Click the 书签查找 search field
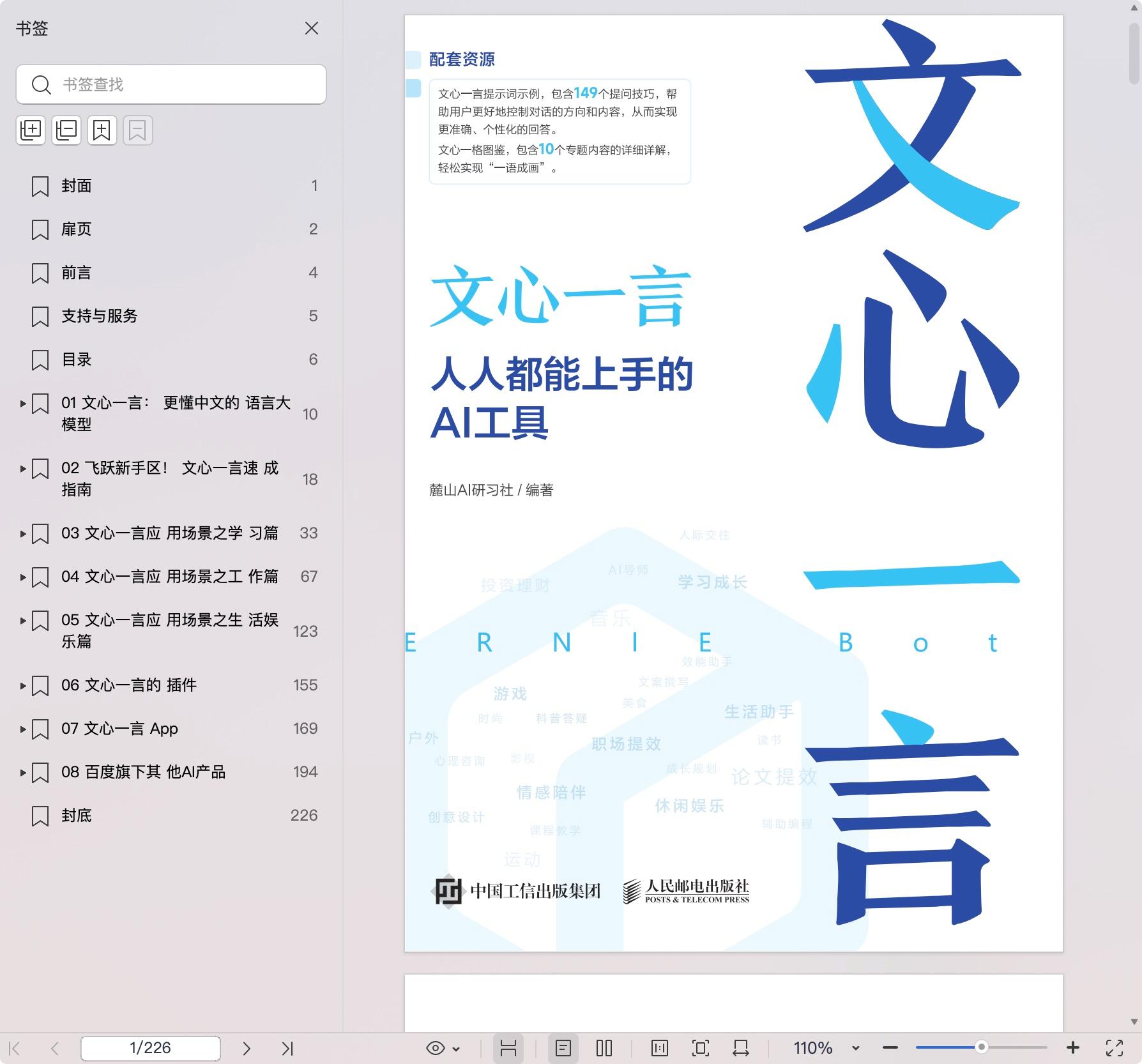 (171, 84)
